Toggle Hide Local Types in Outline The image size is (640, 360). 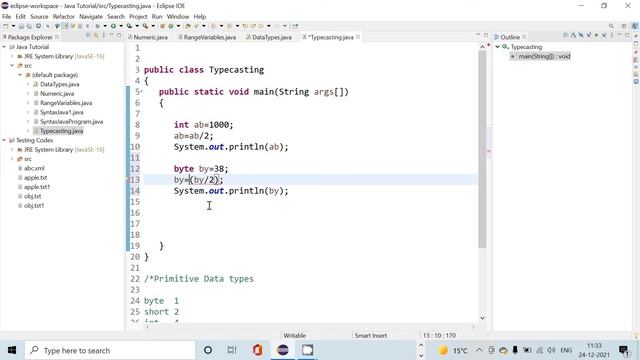[x=604, y=36]
